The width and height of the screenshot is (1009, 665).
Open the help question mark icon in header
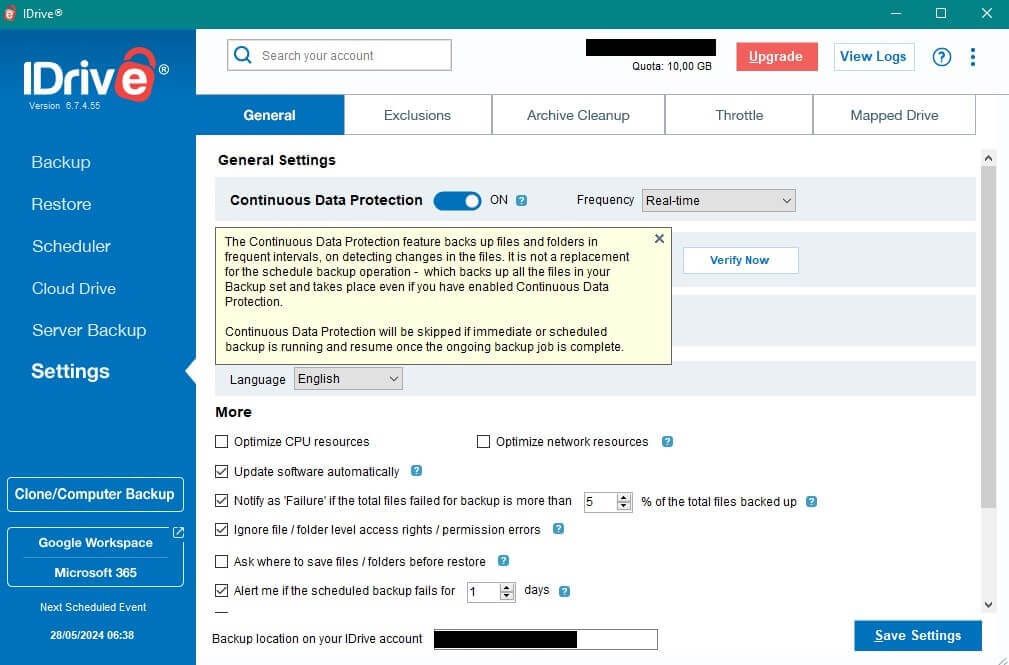[x=941, y=57]
